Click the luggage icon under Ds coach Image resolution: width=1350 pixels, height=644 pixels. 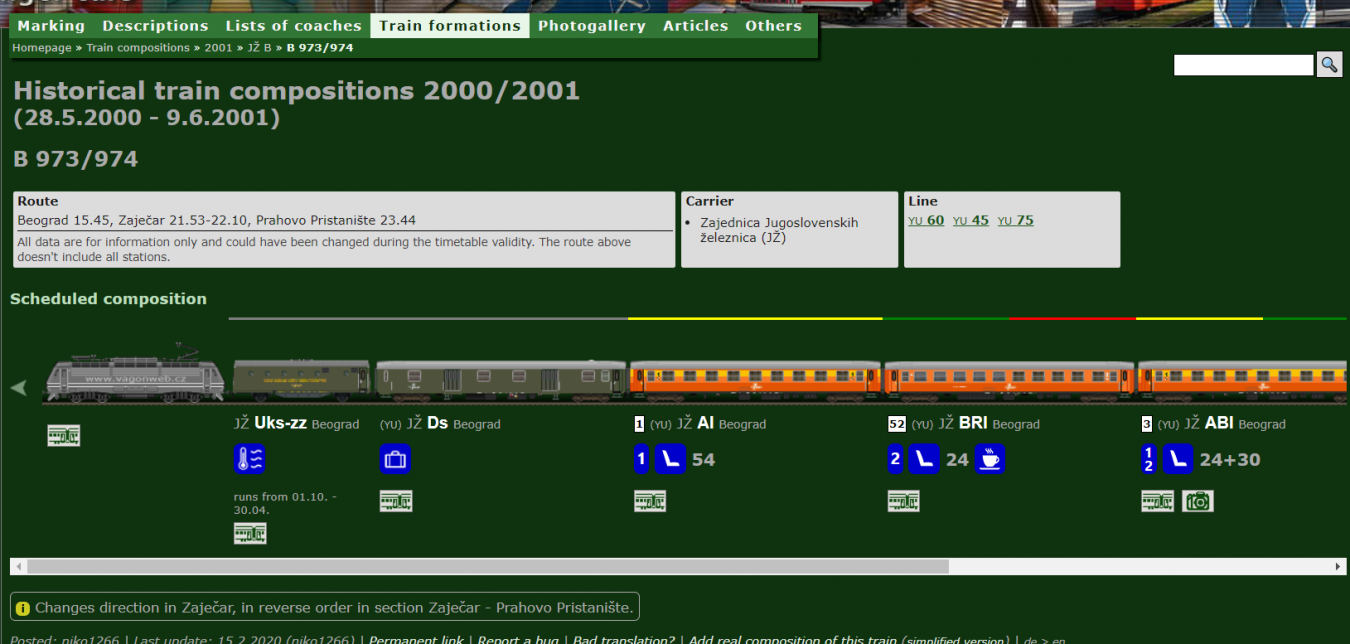[x=395, y=459]
